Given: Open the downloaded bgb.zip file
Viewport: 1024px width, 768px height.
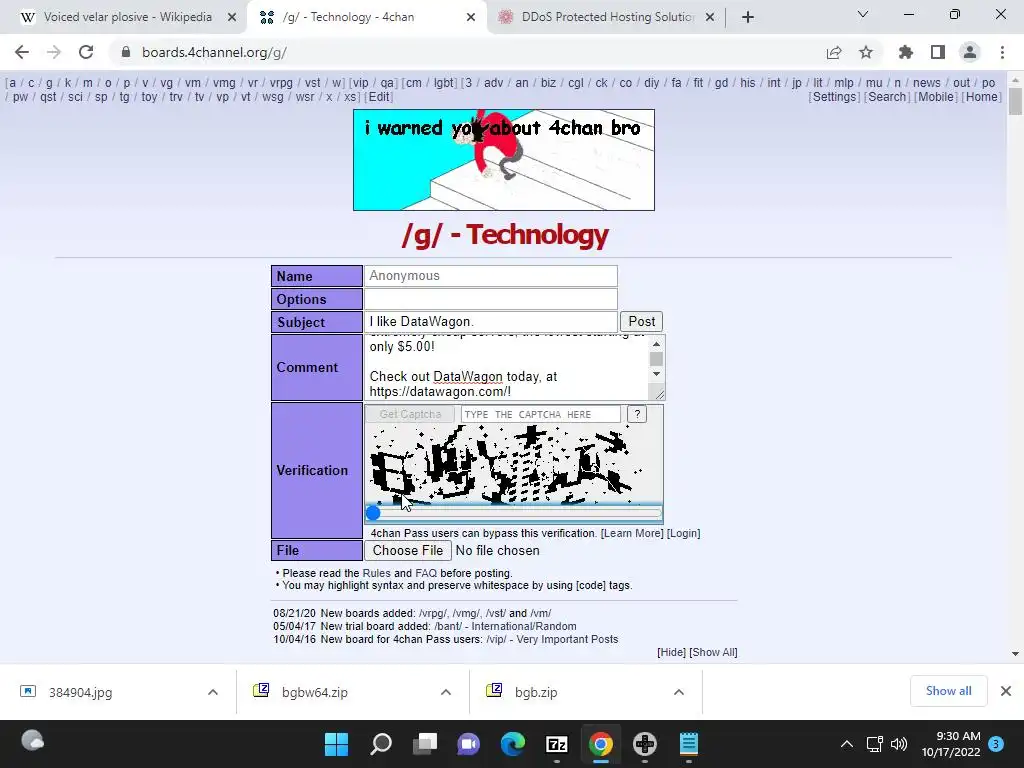Looking at the screenshot, I should pos(536,692).
